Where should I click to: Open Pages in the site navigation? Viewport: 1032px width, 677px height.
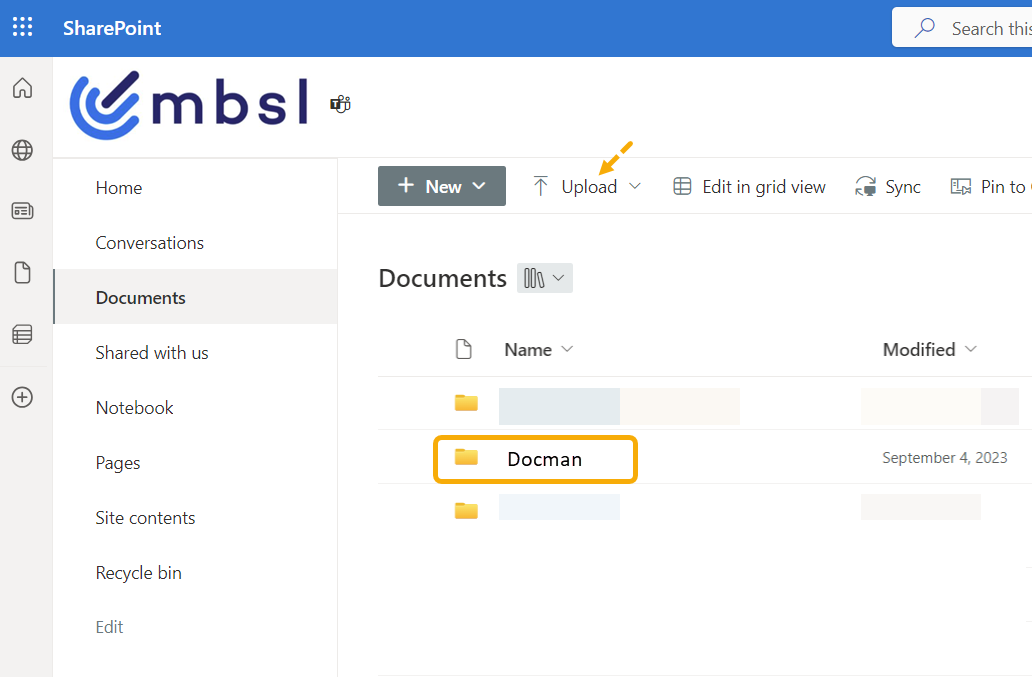[x=118, y=463]
